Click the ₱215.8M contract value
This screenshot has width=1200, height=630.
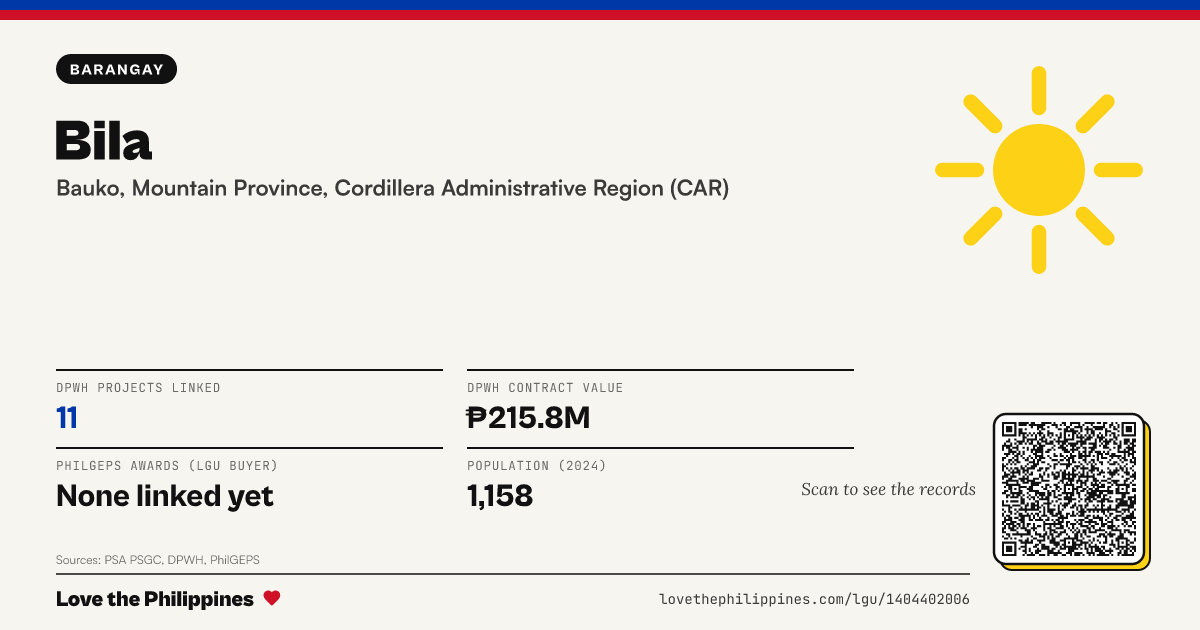click(529, 418)
